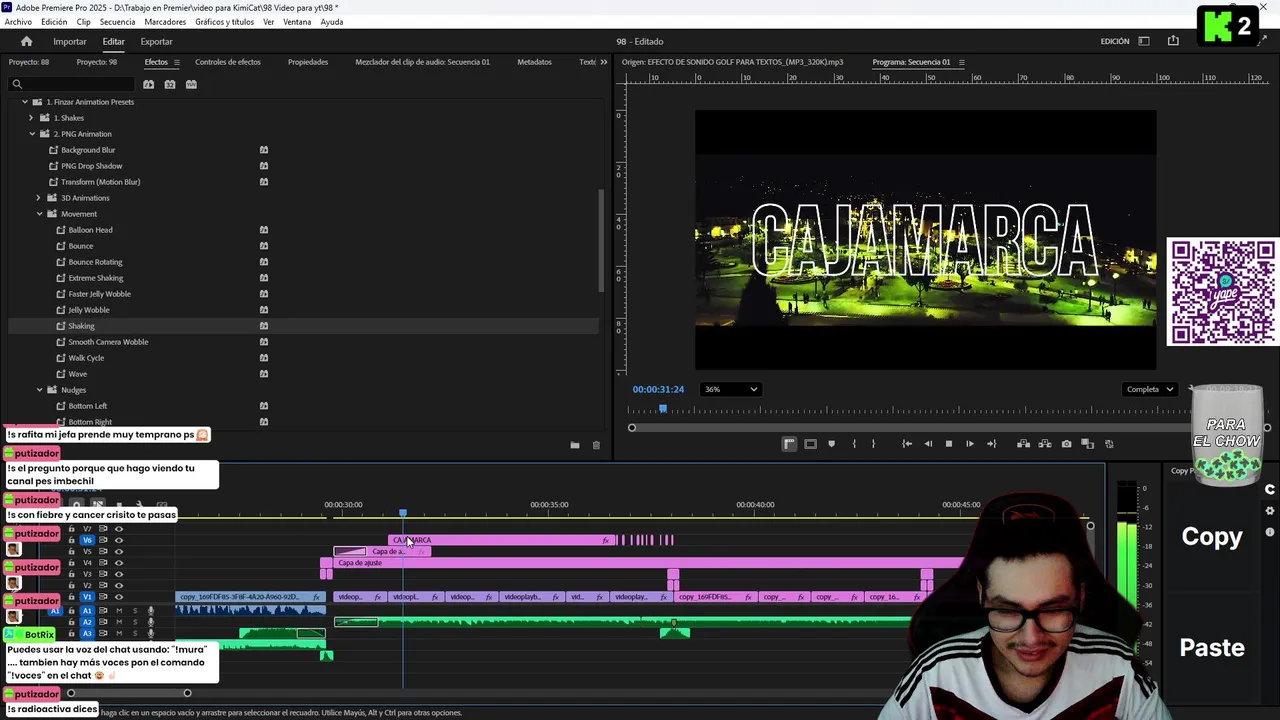Viewport: 1280px width, 720px height.
Task: Switch to Exportar workspace
Action: tap(156, 41)
